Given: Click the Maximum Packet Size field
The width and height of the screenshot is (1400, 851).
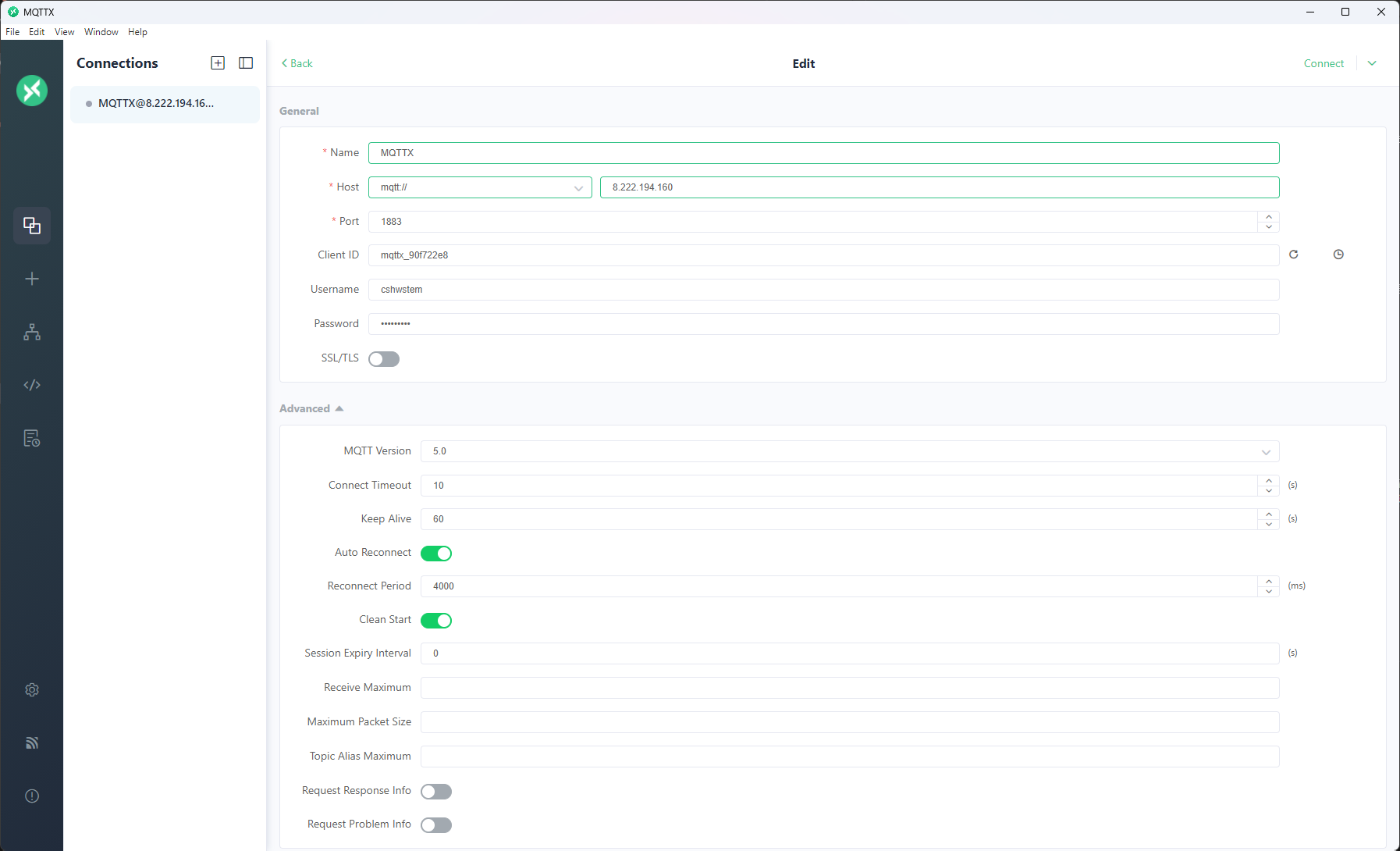Looking at the screenshot, I should 850,722.
